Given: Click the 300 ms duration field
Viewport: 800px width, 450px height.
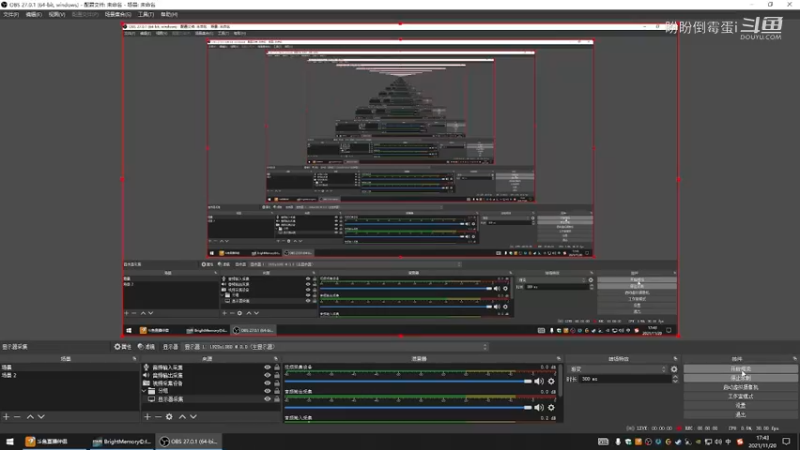Looking at the screenshot, I should click(626, 379).
